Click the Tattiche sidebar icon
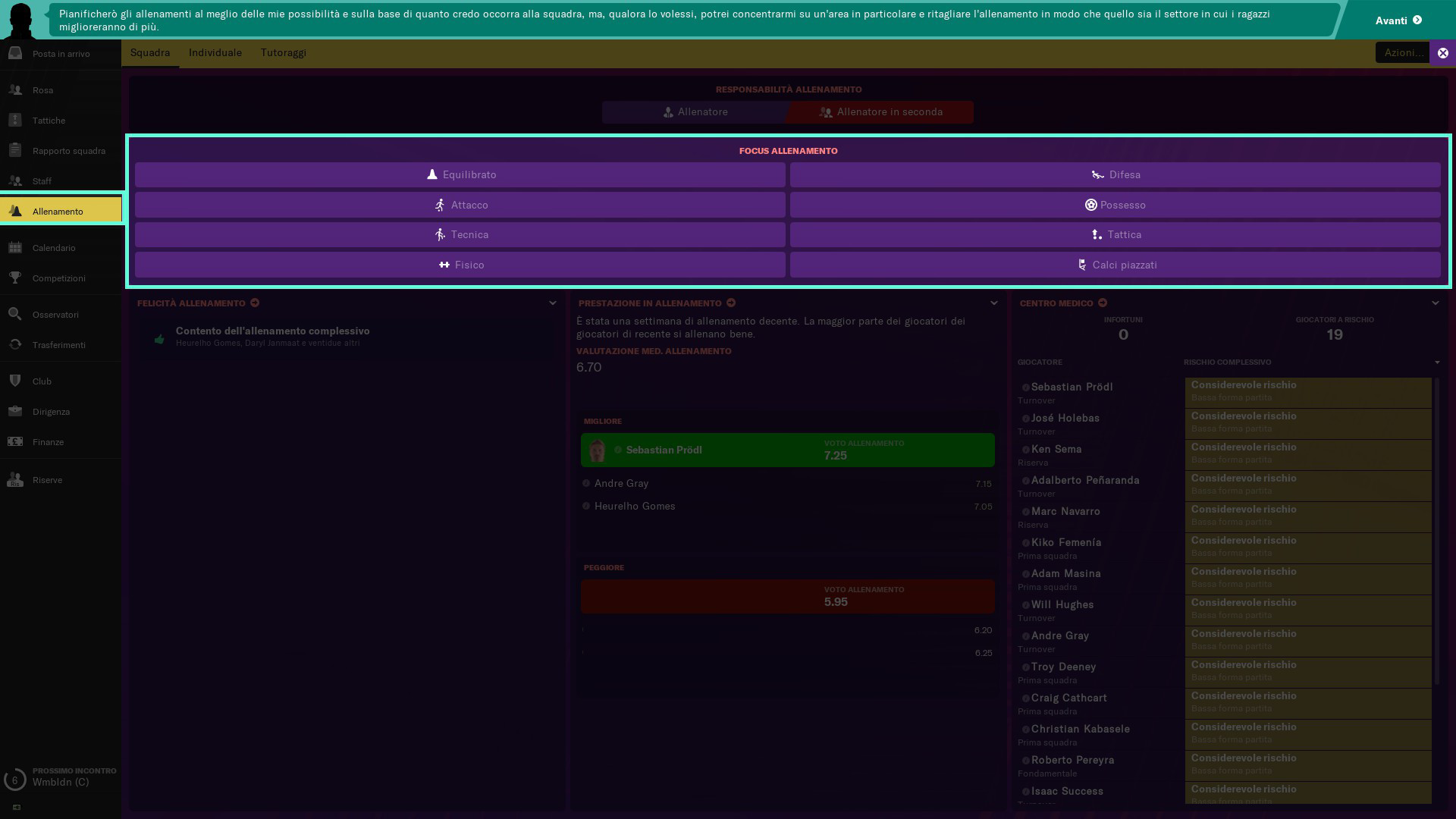Image resolution: width=1456 pixels, height=819 pixels. pyautogui.click(x=15, y=120)
